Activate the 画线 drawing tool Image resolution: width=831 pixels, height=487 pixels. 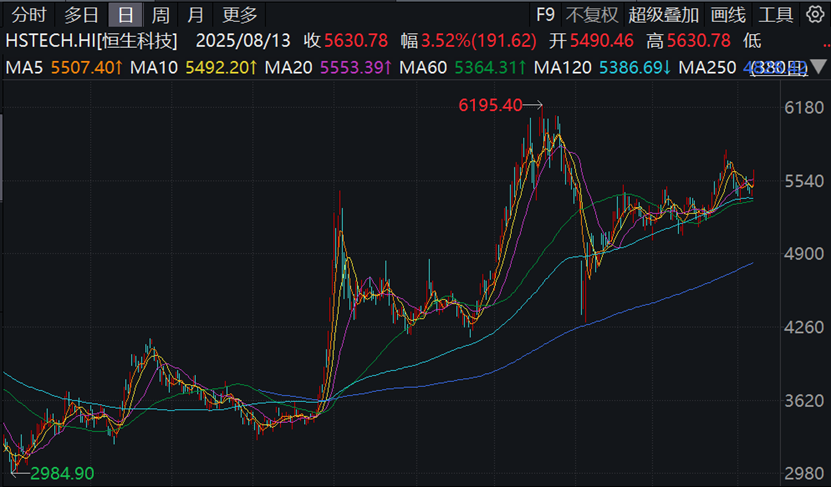tap(728, 14)
